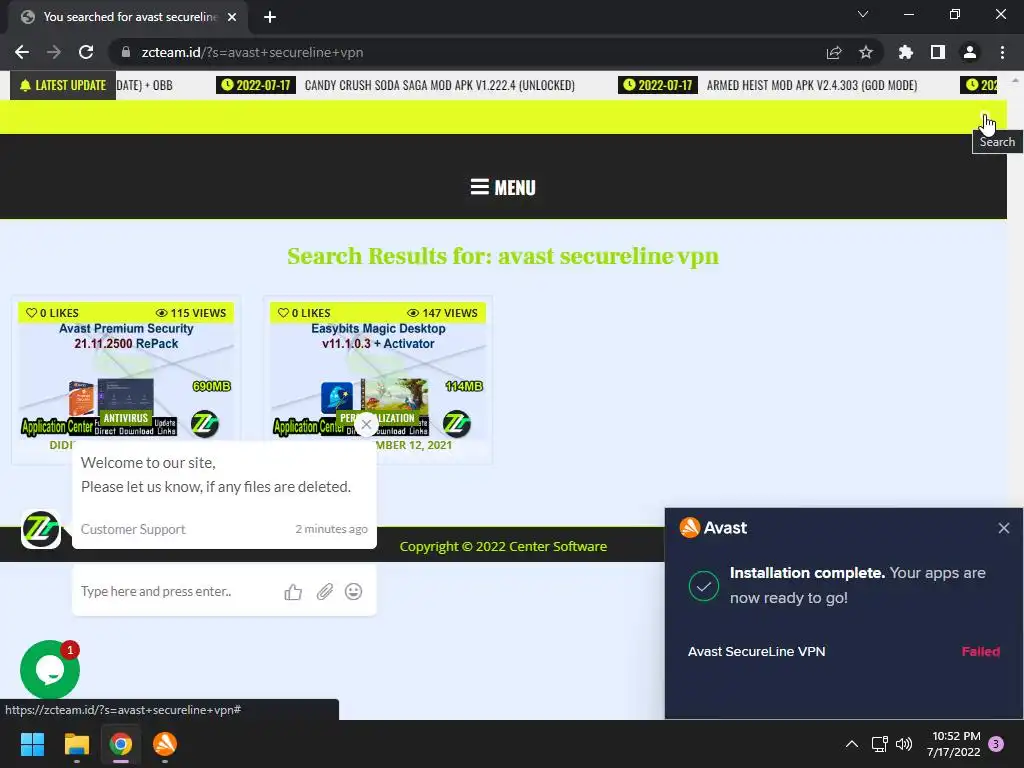The image size is (1024, 768).
Task: Click the browser forward arrow
Action: (x=54, y=52)
